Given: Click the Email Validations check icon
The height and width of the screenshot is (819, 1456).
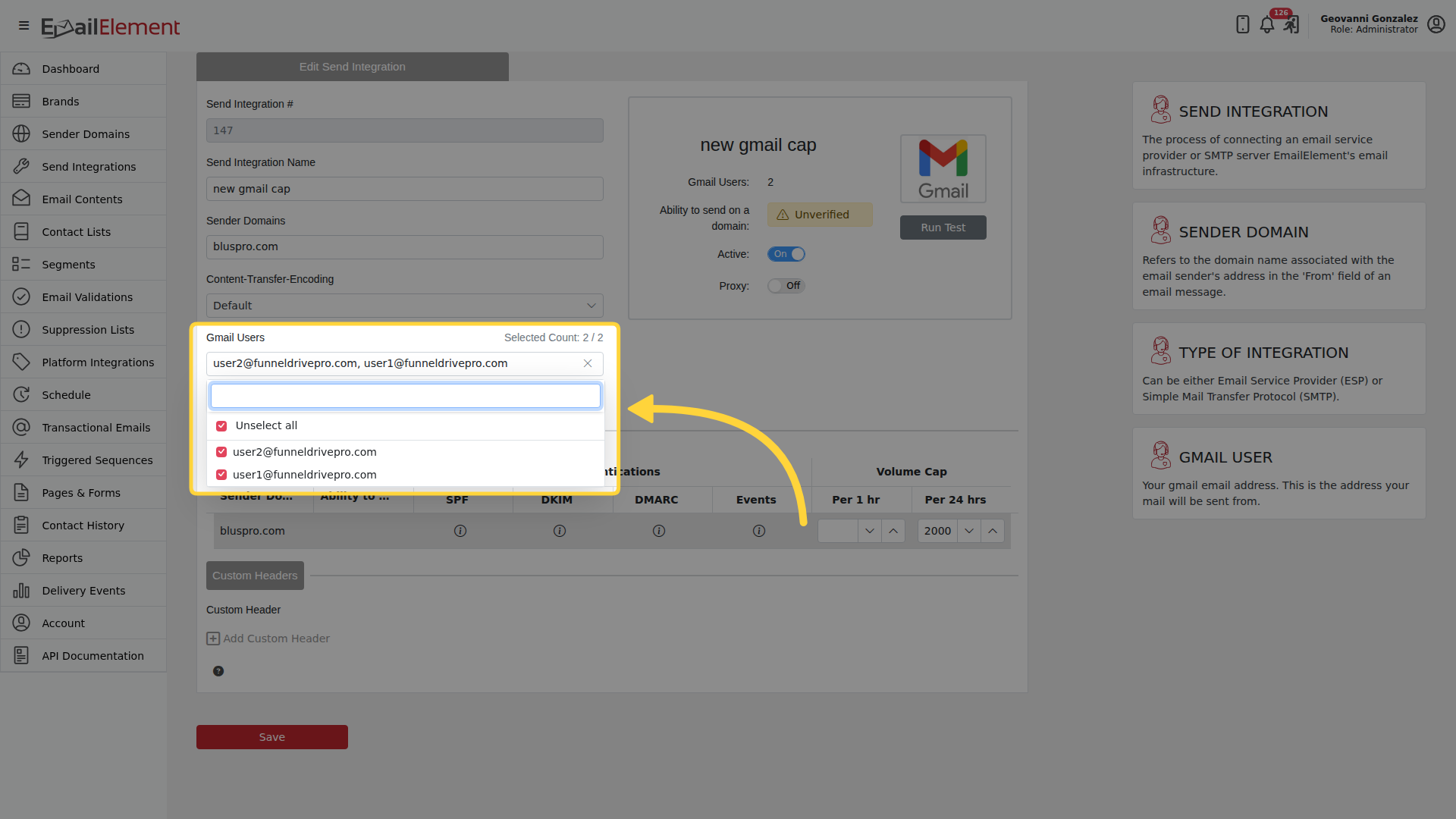Looking at the screenshot, I should pos(21,297).
